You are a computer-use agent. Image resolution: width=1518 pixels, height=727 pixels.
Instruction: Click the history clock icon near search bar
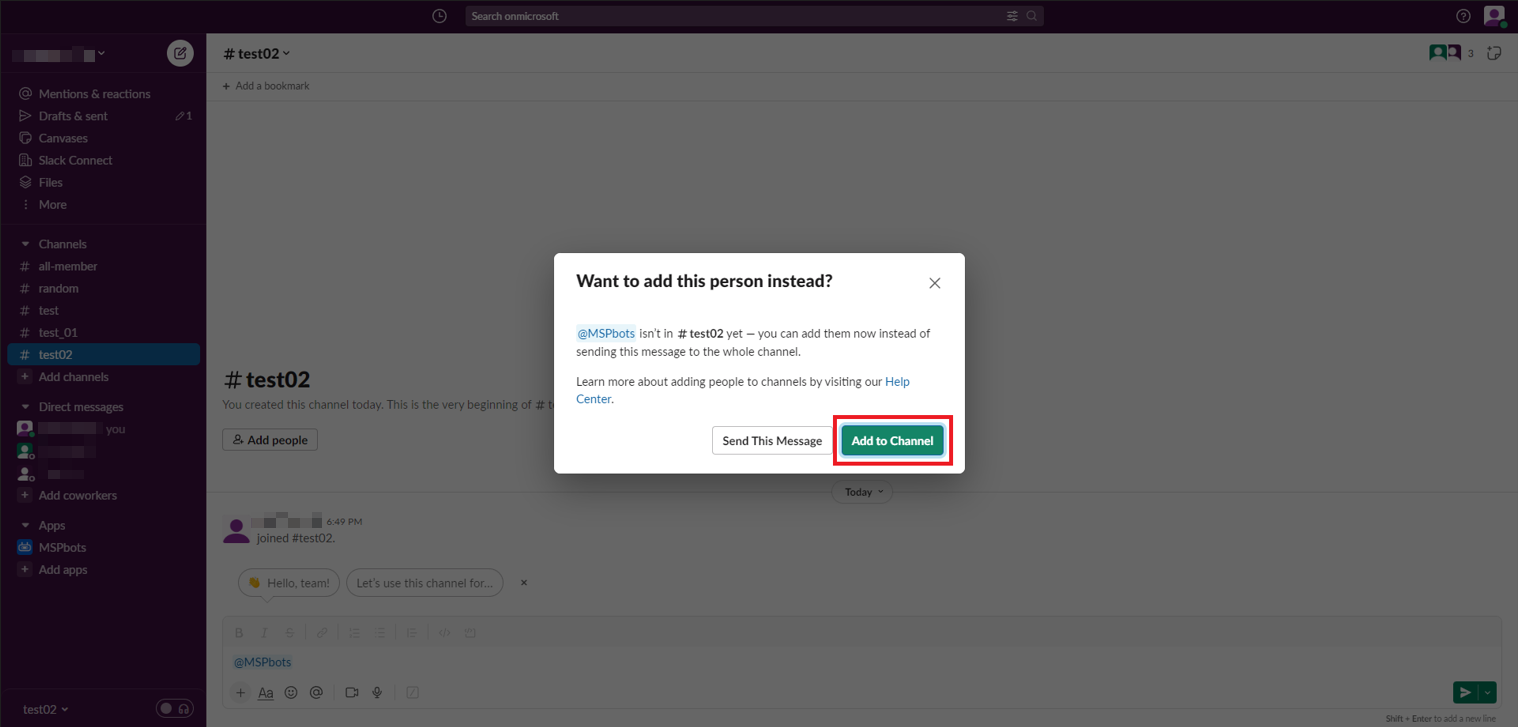[439, 15]
